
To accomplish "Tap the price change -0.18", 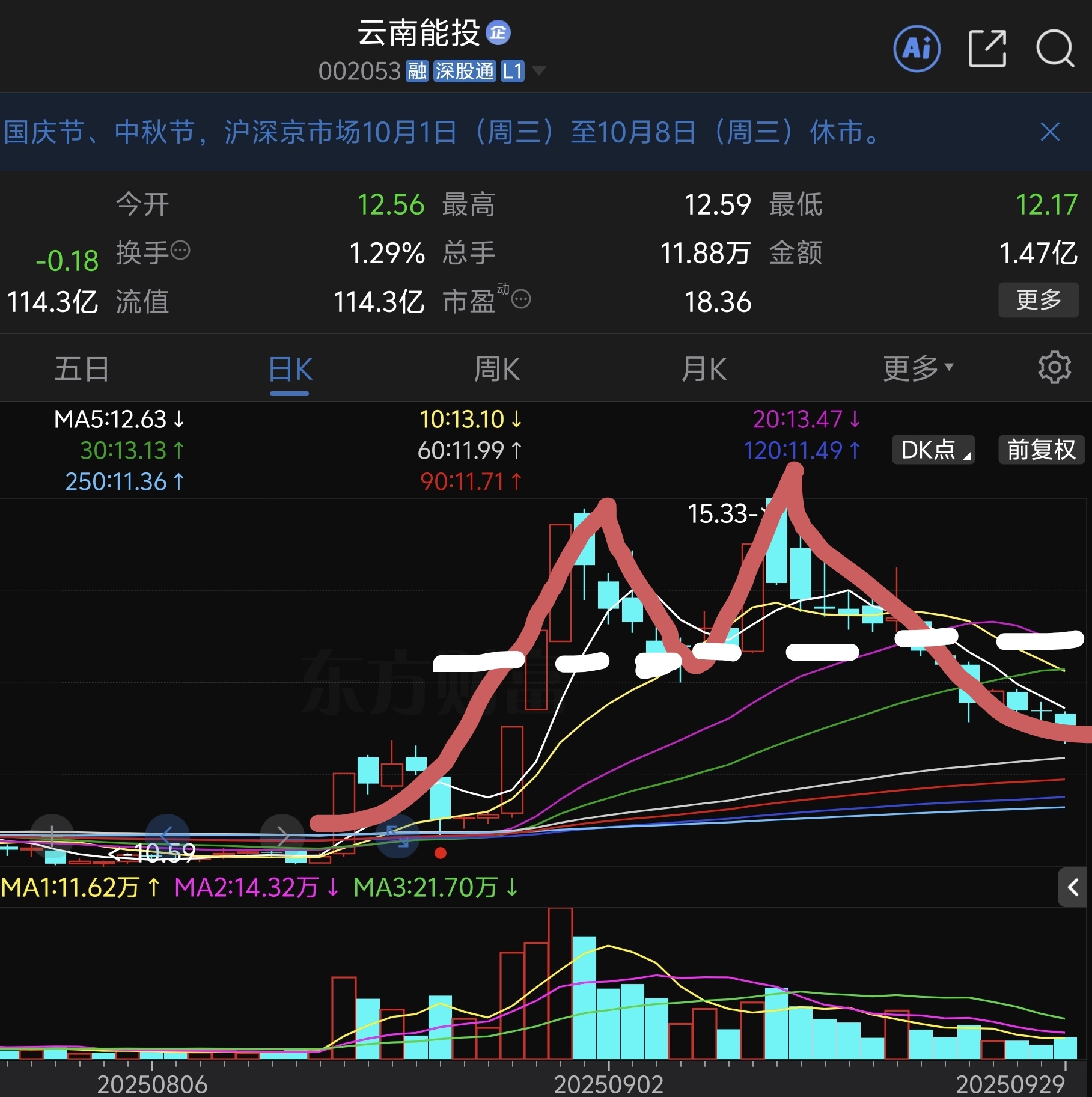I will (x=67, y=261).
